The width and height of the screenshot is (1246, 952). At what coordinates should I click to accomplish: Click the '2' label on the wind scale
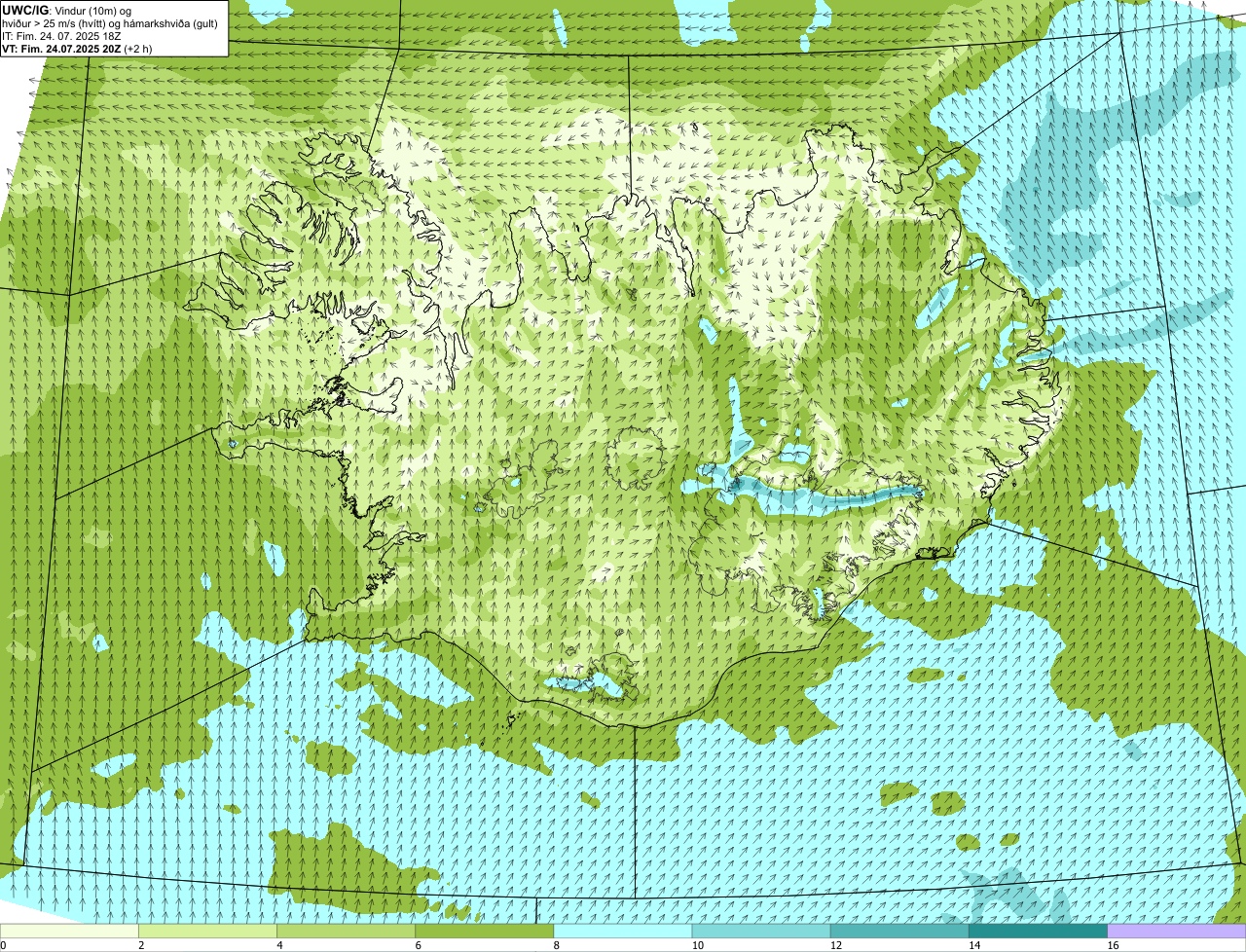[141, 945]
